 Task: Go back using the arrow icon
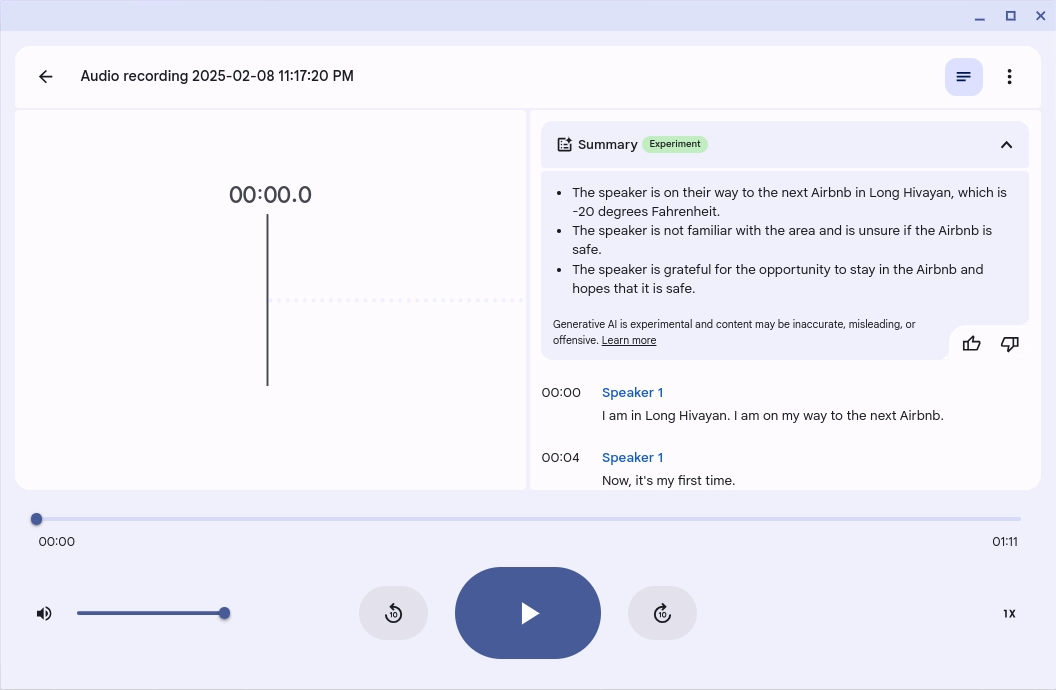tap(45, 77)
